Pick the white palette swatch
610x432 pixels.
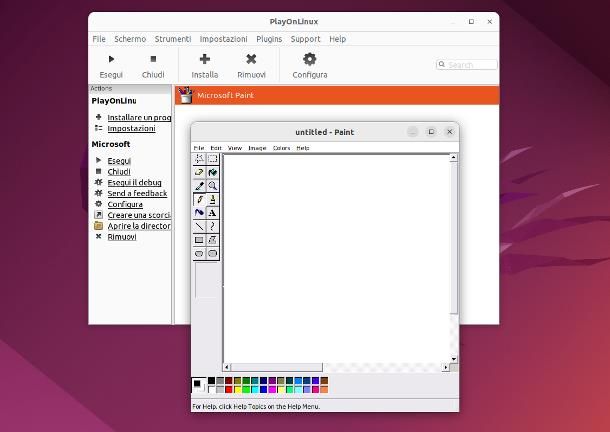coord(211,389)
